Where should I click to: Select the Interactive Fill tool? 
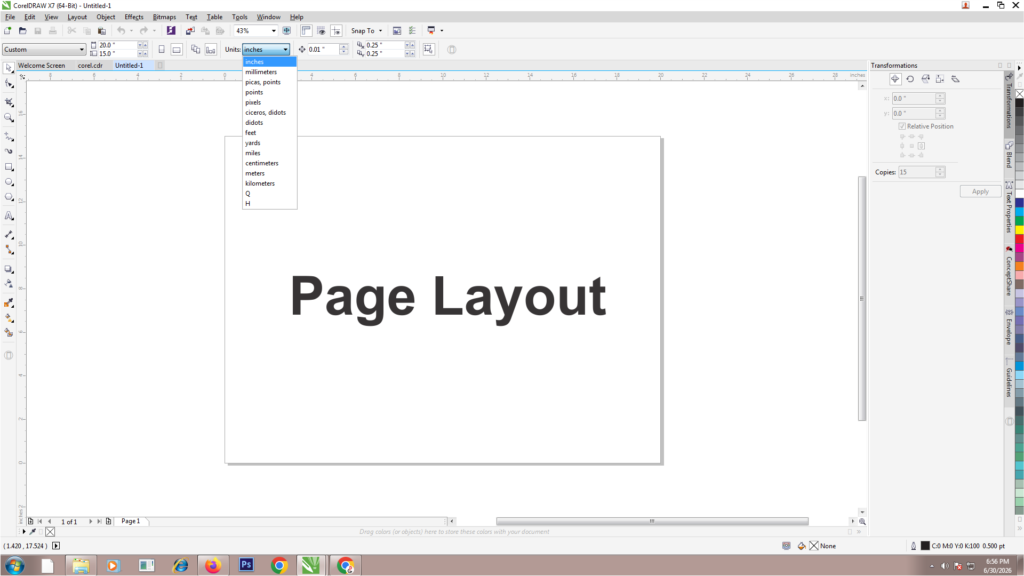point(8,317)
